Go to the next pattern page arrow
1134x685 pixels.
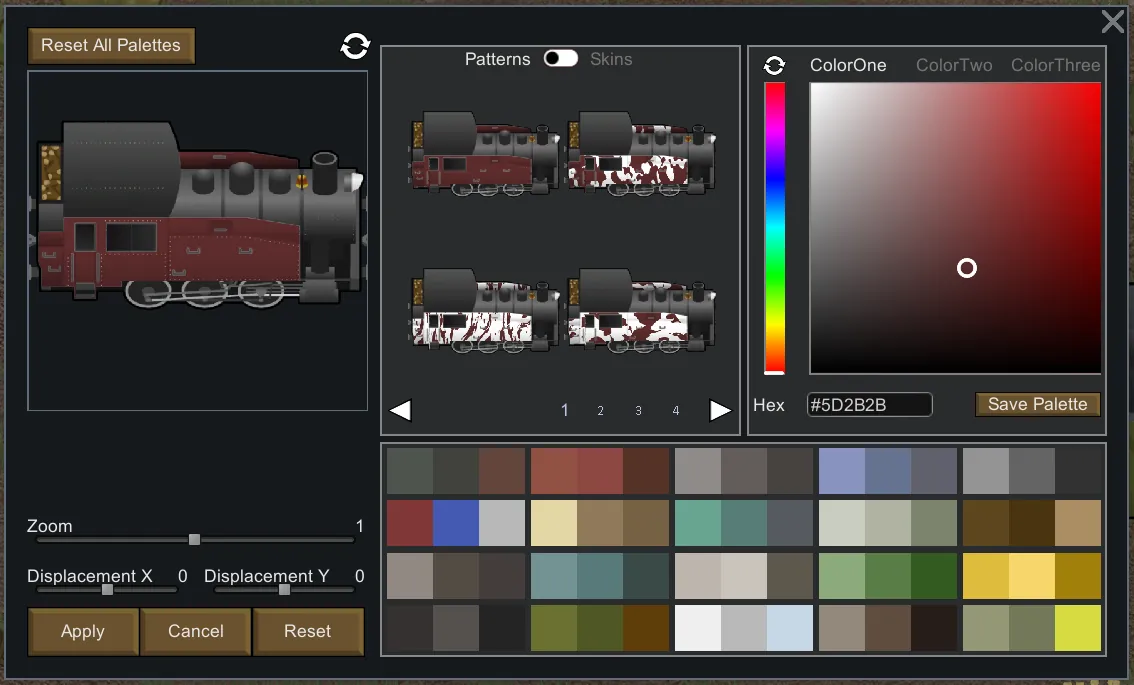[720, 410]
